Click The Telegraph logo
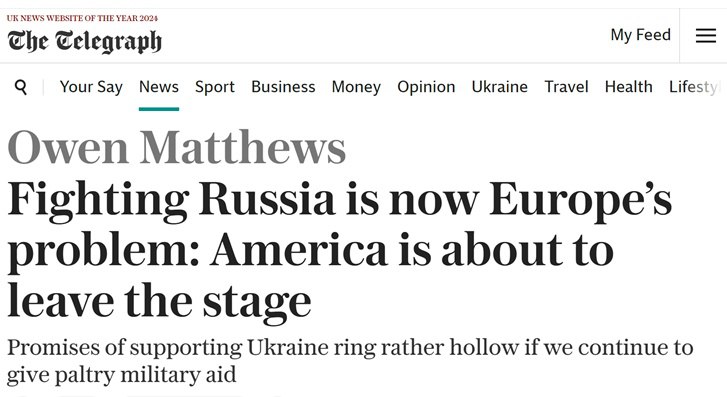This screenshot has height=397, width=727. click(x=84, y=41)
